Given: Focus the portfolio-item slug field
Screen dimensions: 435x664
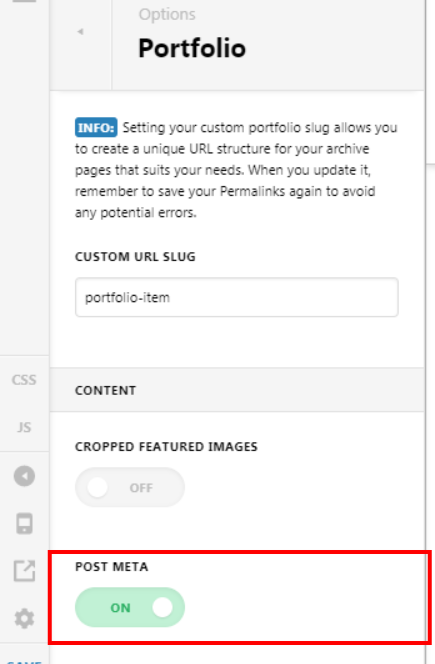Looking at the screenshot, I should point(236,297).
